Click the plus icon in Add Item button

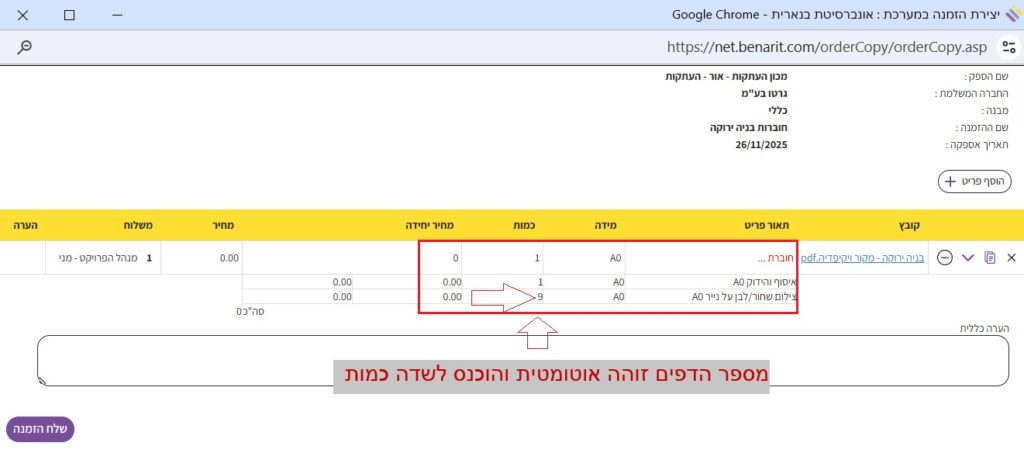tap(950, 181)
